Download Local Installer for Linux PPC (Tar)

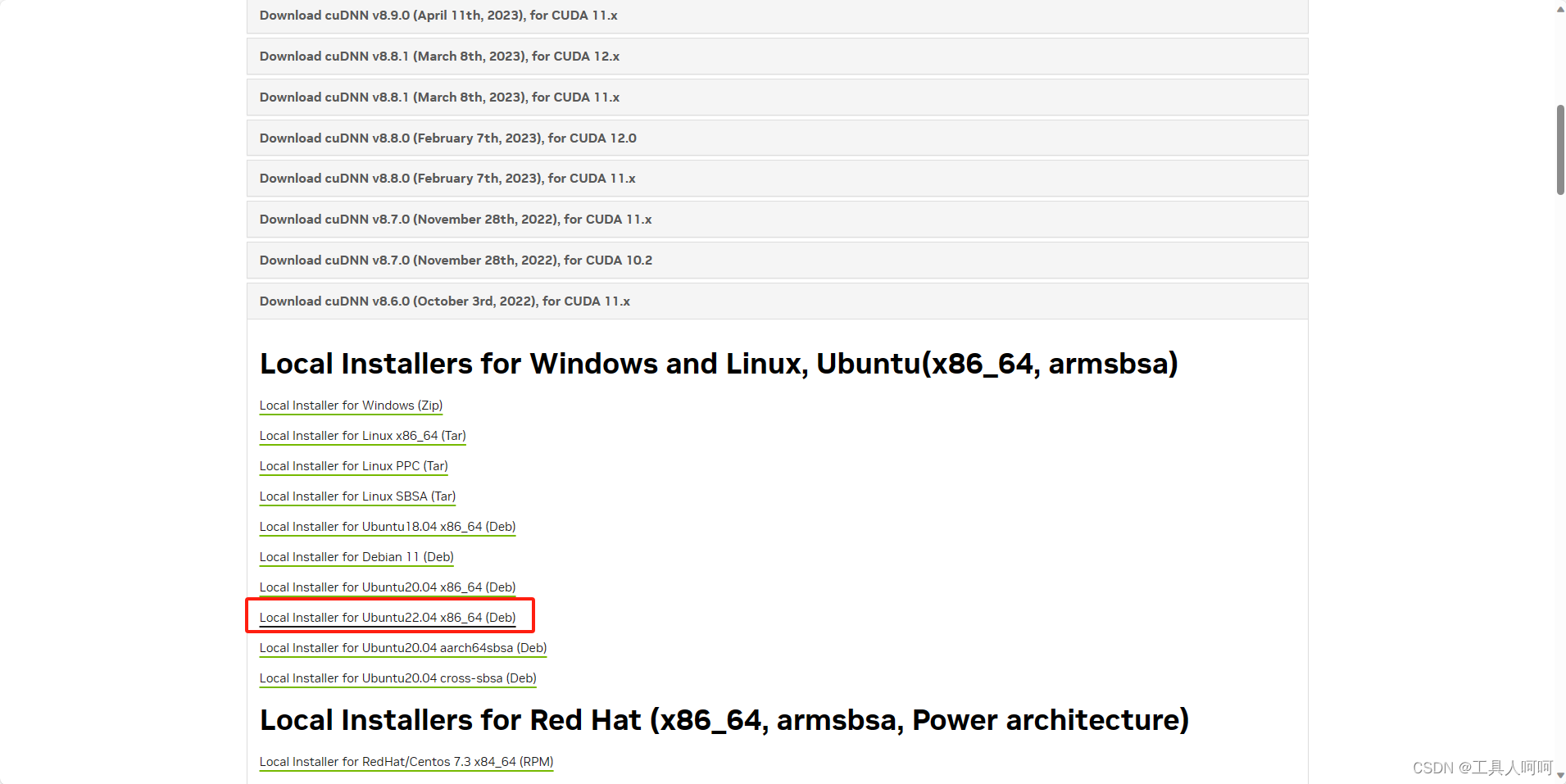[353, 466]
